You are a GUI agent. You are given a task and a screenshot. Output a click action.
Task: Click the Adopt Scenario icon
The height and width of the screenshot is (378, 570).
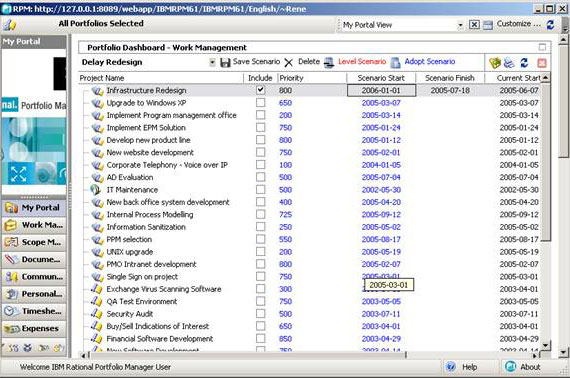click(396, 63)
